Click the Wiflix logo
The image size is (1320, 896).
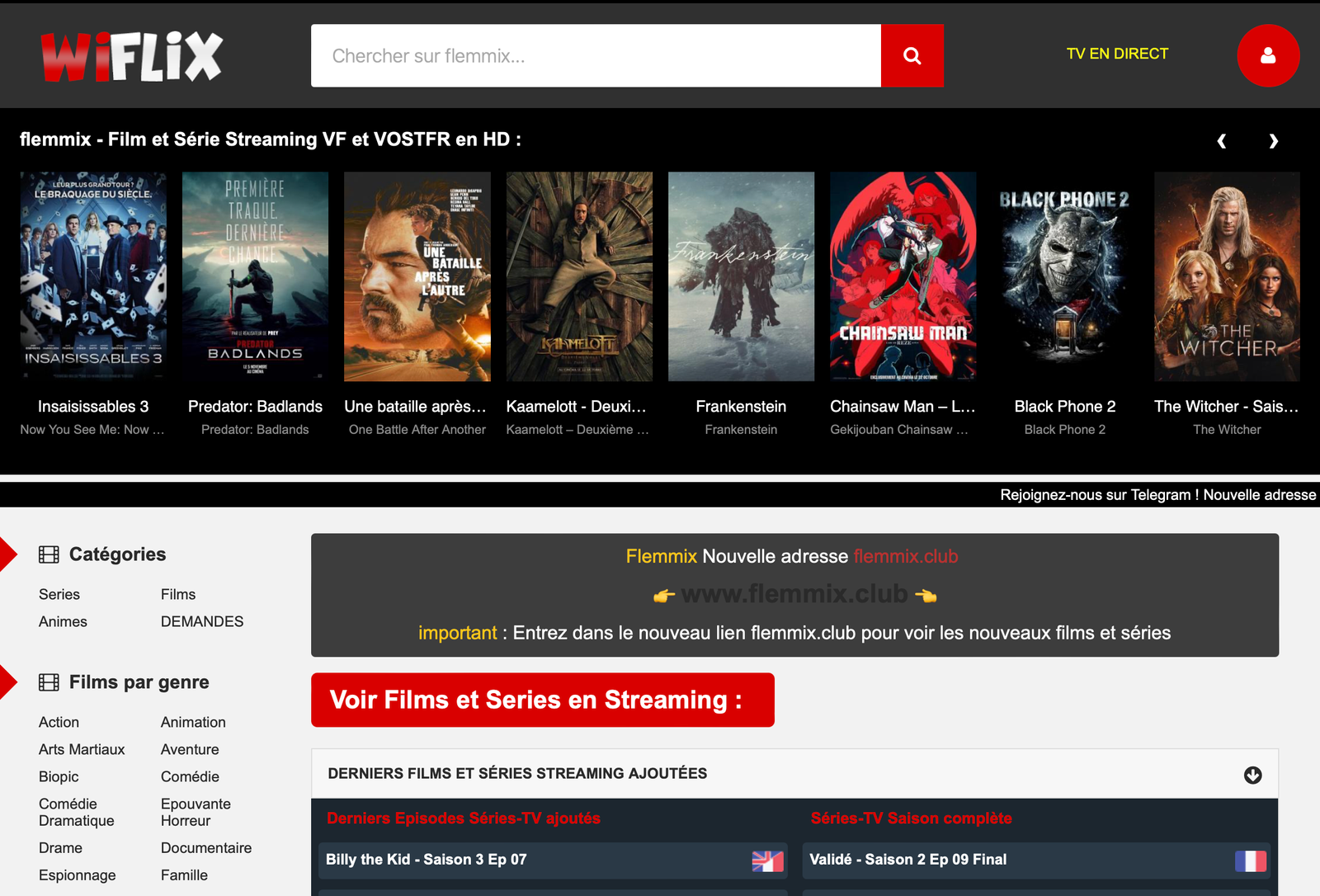(x=132, y=56)
